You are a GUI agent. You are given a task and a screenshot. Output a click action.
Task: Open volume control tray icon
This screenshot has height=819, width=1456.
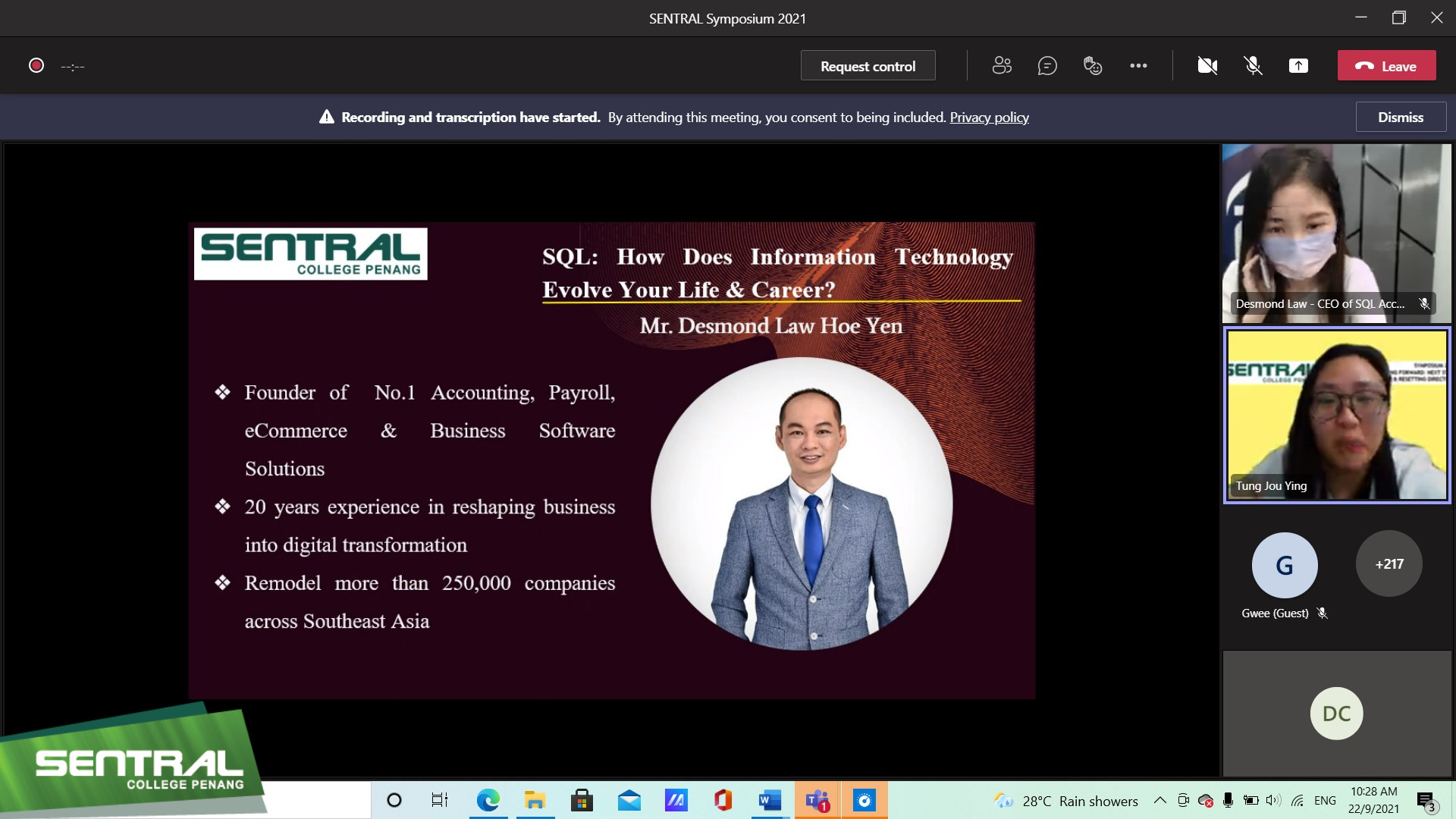click(x=1273, y=800)
